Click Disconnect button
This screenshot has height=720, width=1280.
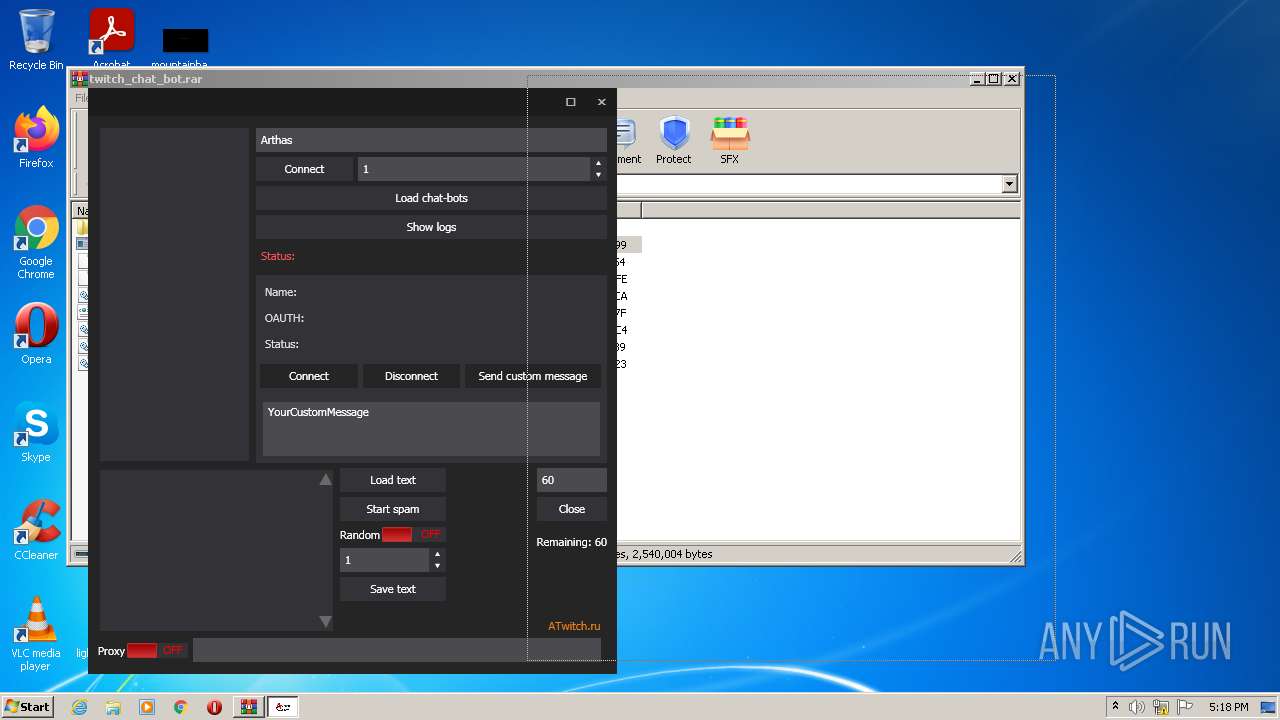(x=411, y=376)
